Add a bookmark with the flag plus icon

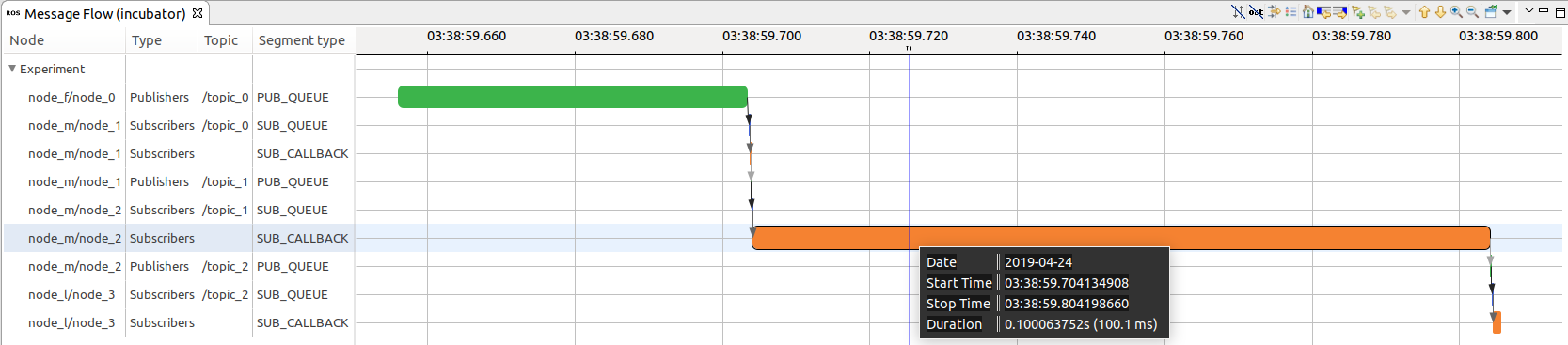pyautogui.click(x=1358, y=12)
